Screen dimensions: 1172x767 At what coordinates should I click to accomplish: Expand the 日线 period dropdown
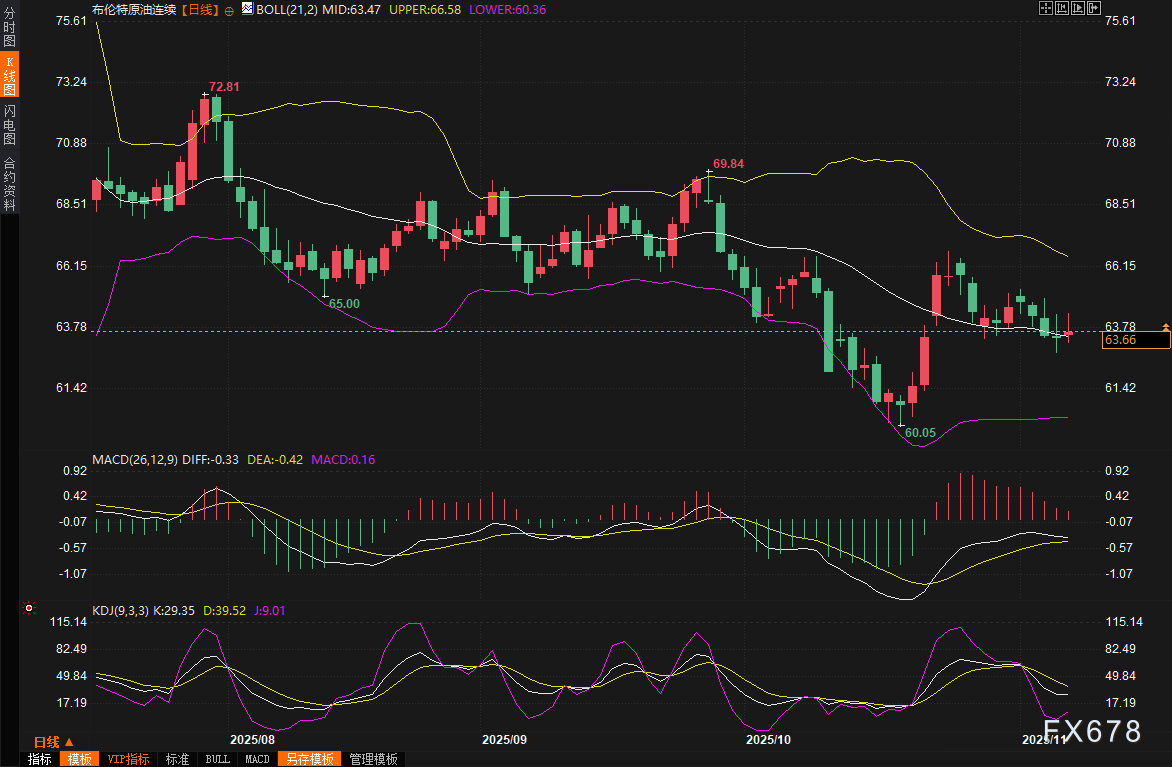[52, 742]
